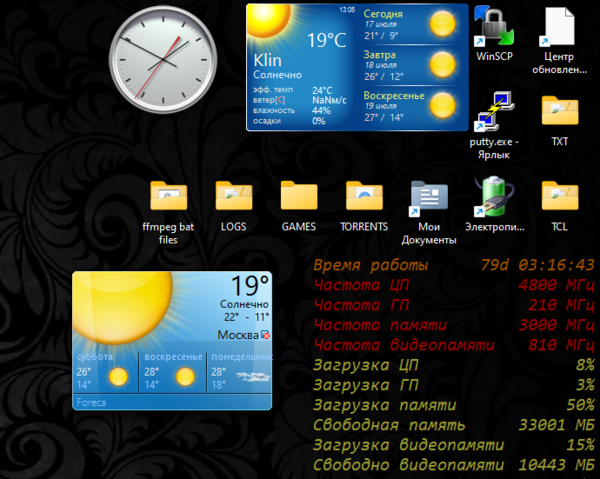Click Воскресенье forecast row in Klin gadget

point(410,106)
